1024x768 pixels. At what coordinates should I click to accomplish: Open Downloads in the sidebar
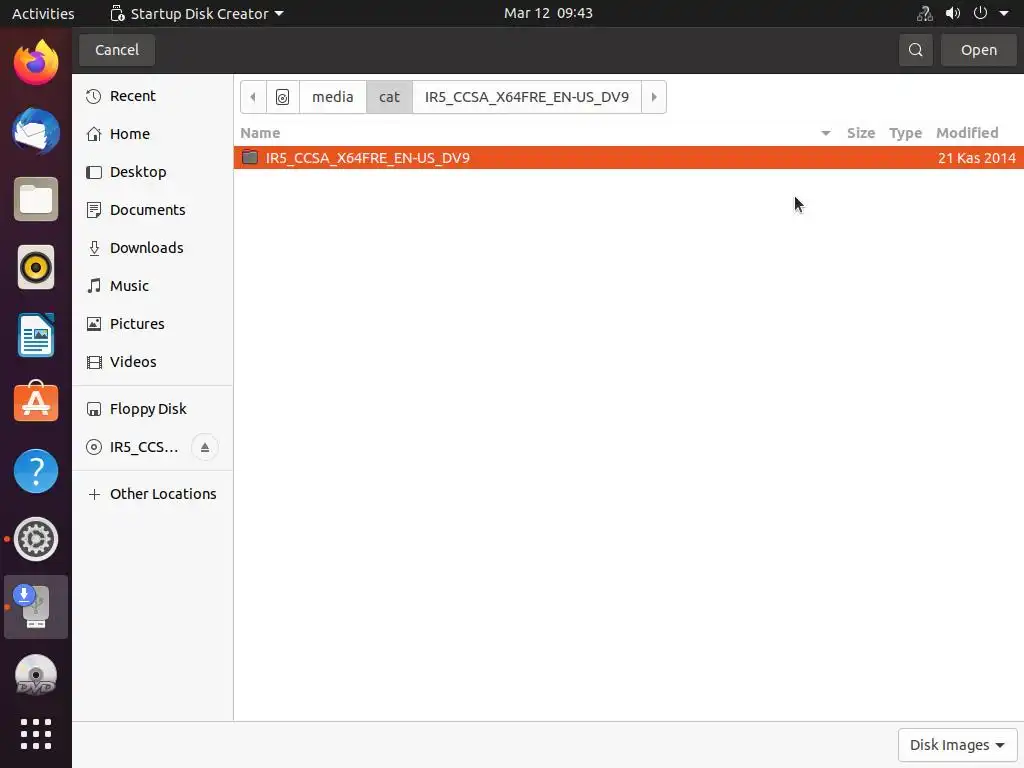point(153,248)
